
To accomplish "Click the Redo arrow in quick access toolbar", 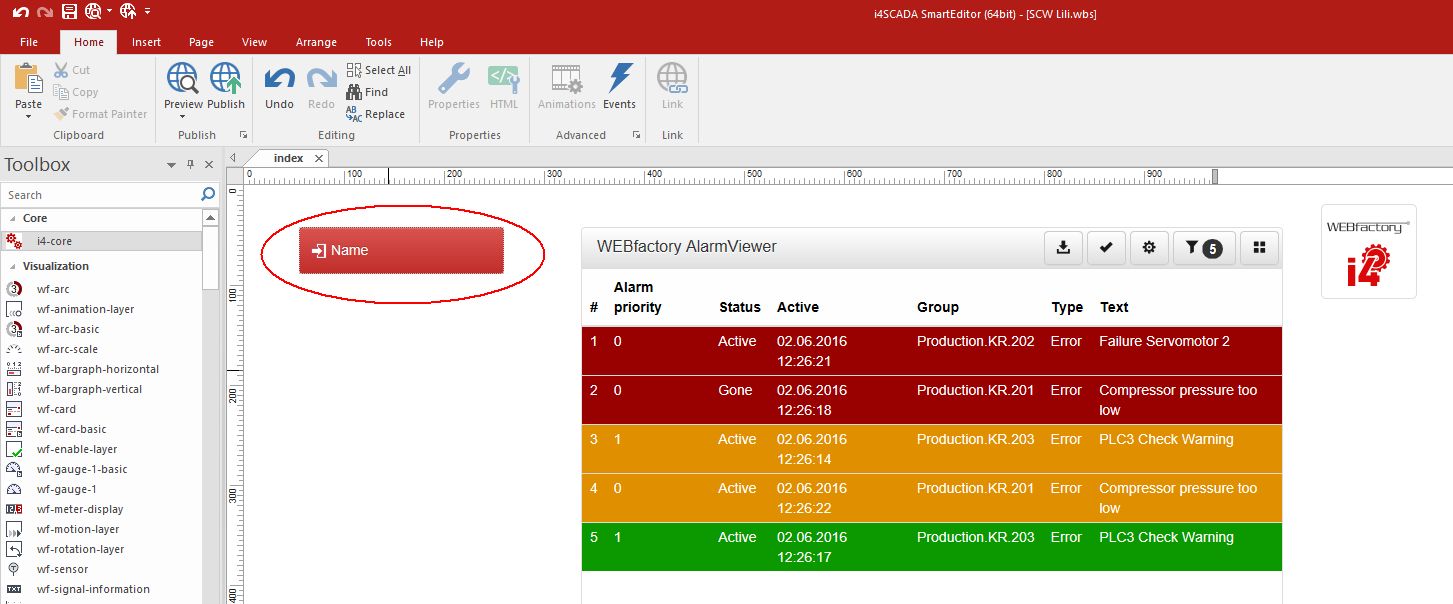I will pyautogui.click(x=44, y=12).
